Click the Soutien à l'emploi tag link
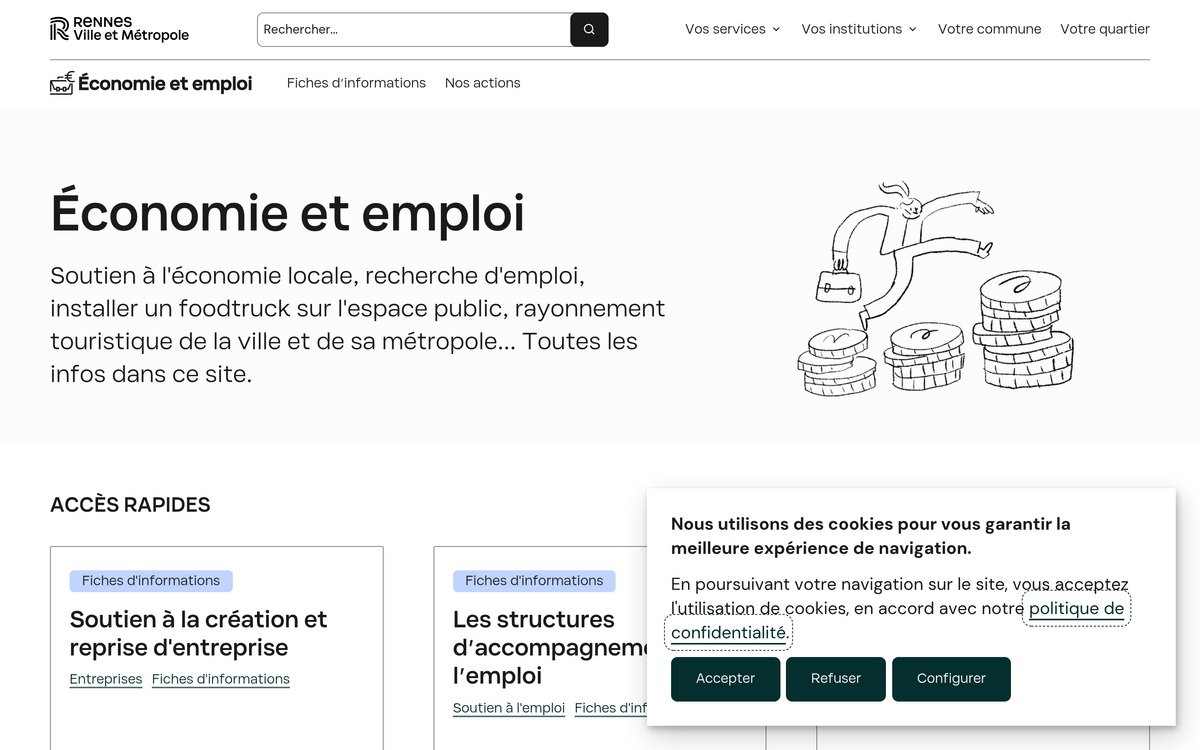This screenshot has width=1200, height=750. click(x=508, y=708)
